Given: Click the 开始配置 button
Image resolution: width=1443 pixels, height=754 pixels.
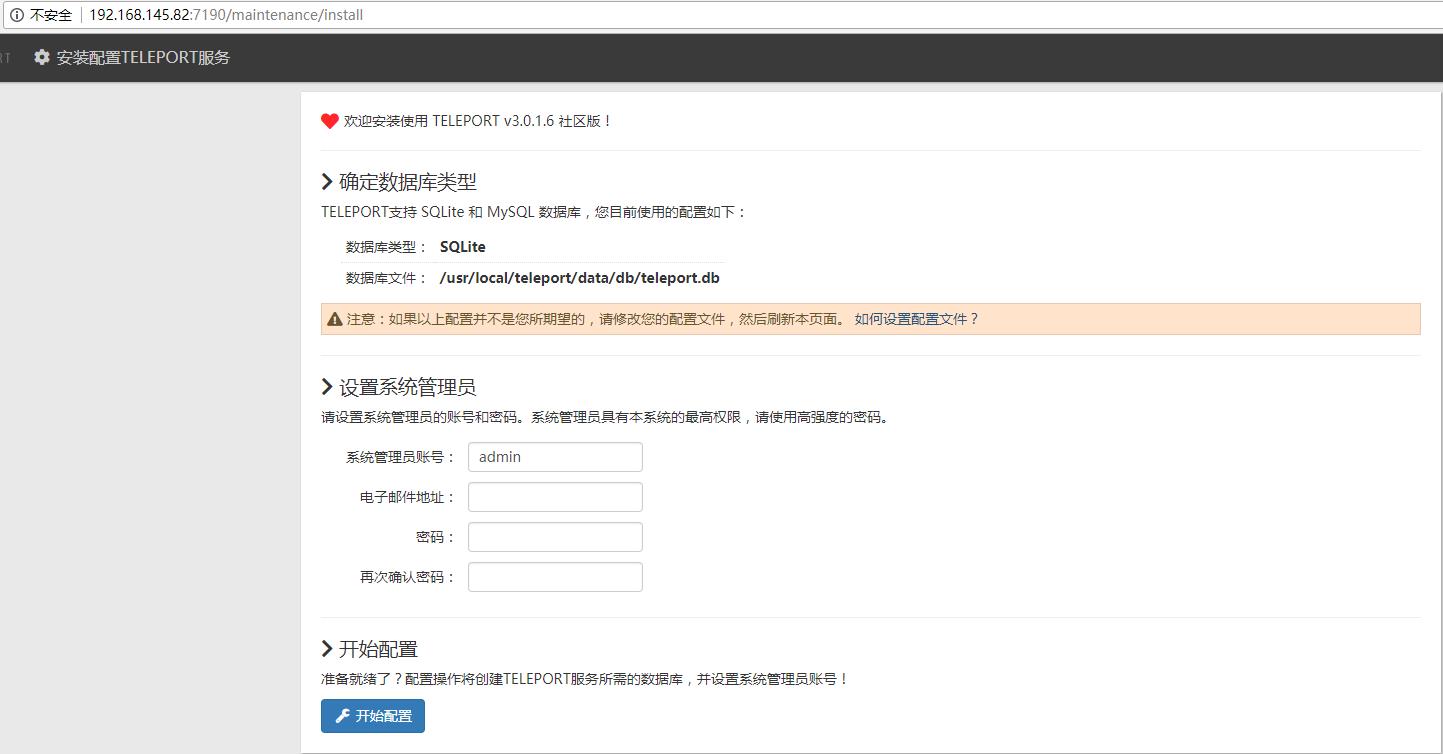Looking at the screenshot, I should 373,716.
